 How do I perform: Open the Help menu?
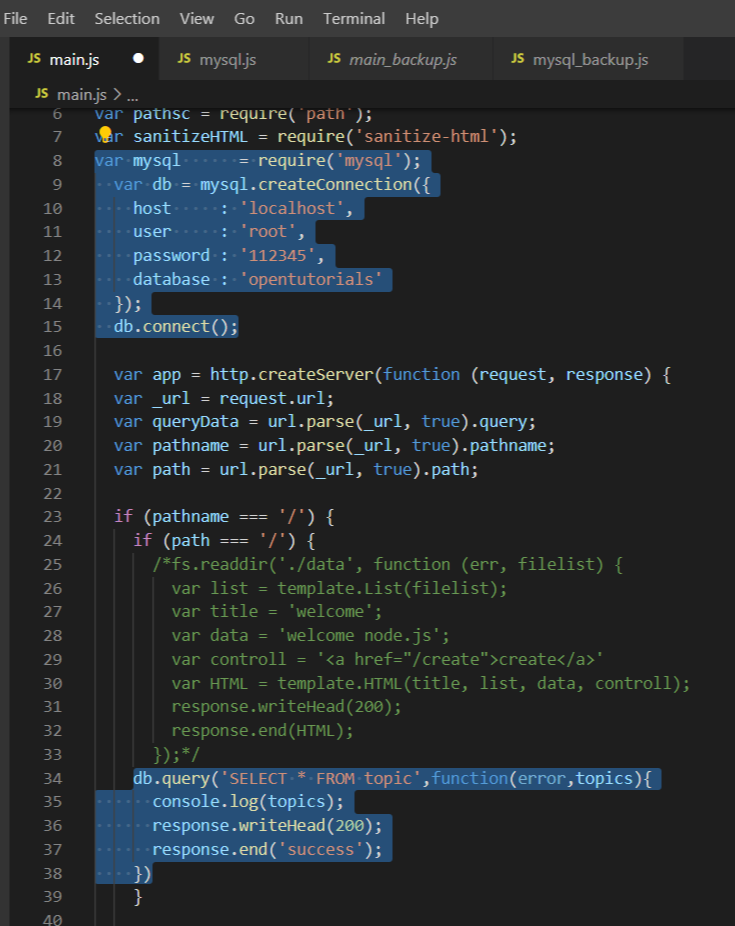(x=422, y=19)
